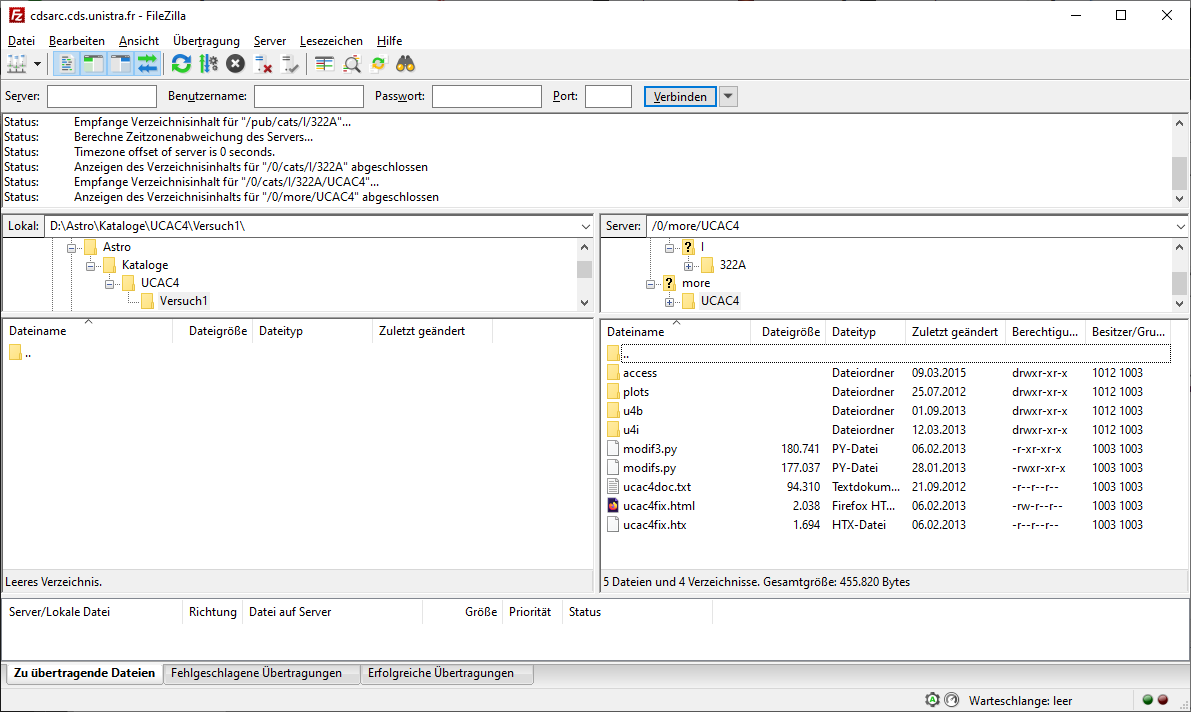Toggle the local directory tree display
The width and height of the screenshot is (1191, 712).
(x=93, y=65)
